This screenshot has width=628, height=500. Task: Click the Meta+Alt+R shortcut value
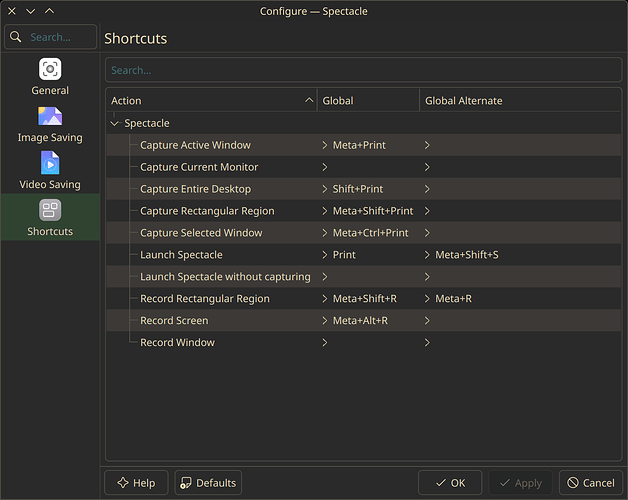(x=360, y=321)
